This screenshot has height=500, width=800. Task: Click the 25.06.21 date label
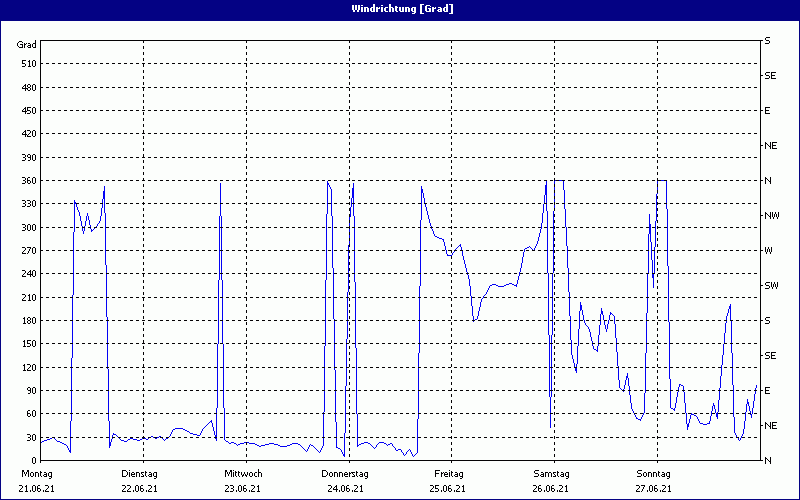[449, 489]
